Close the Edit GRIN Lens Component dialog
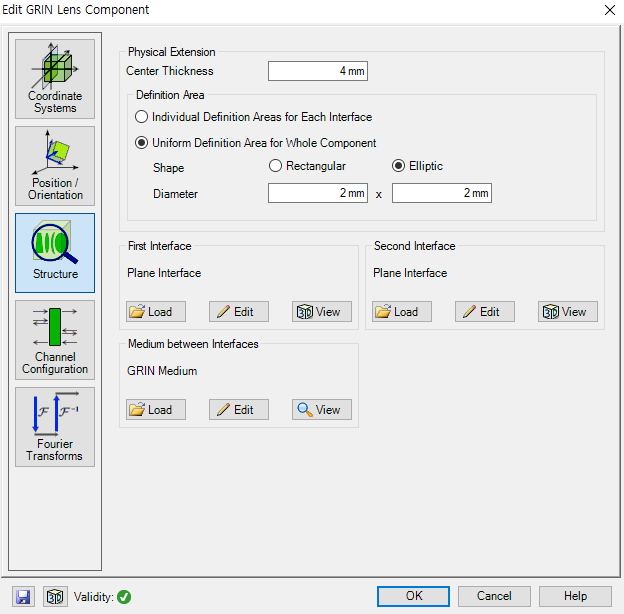Viewport: 624px width, 614px height. coord(610,10)
